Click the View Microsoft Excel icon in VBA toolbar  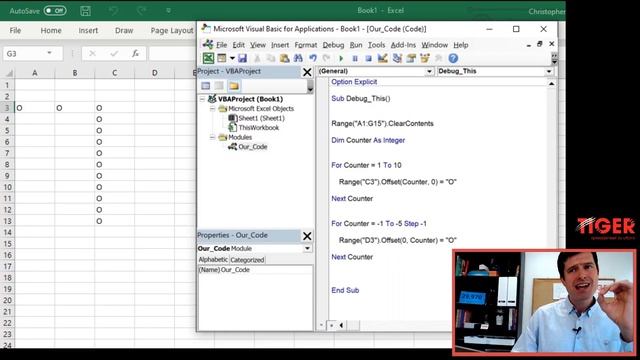[208, 58]
